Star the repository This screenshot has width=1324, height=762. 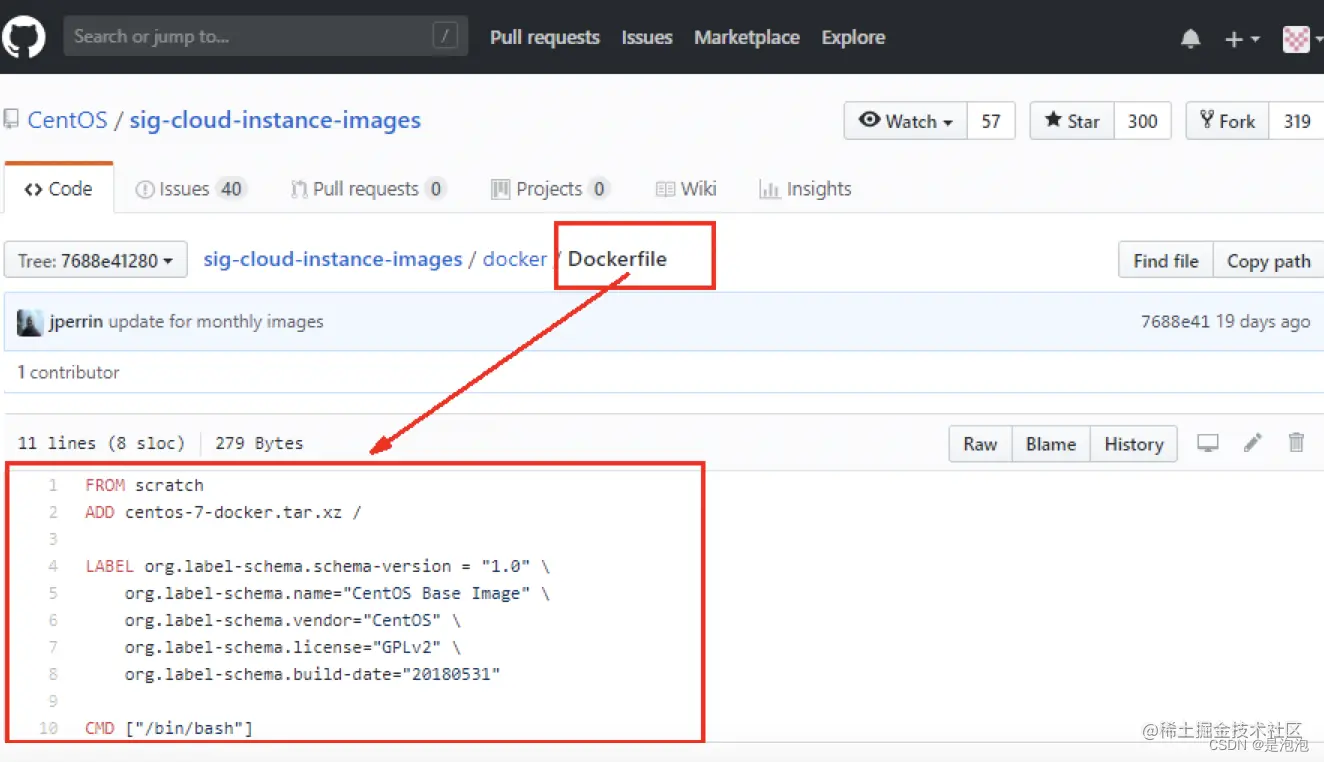pos(1072,121)
